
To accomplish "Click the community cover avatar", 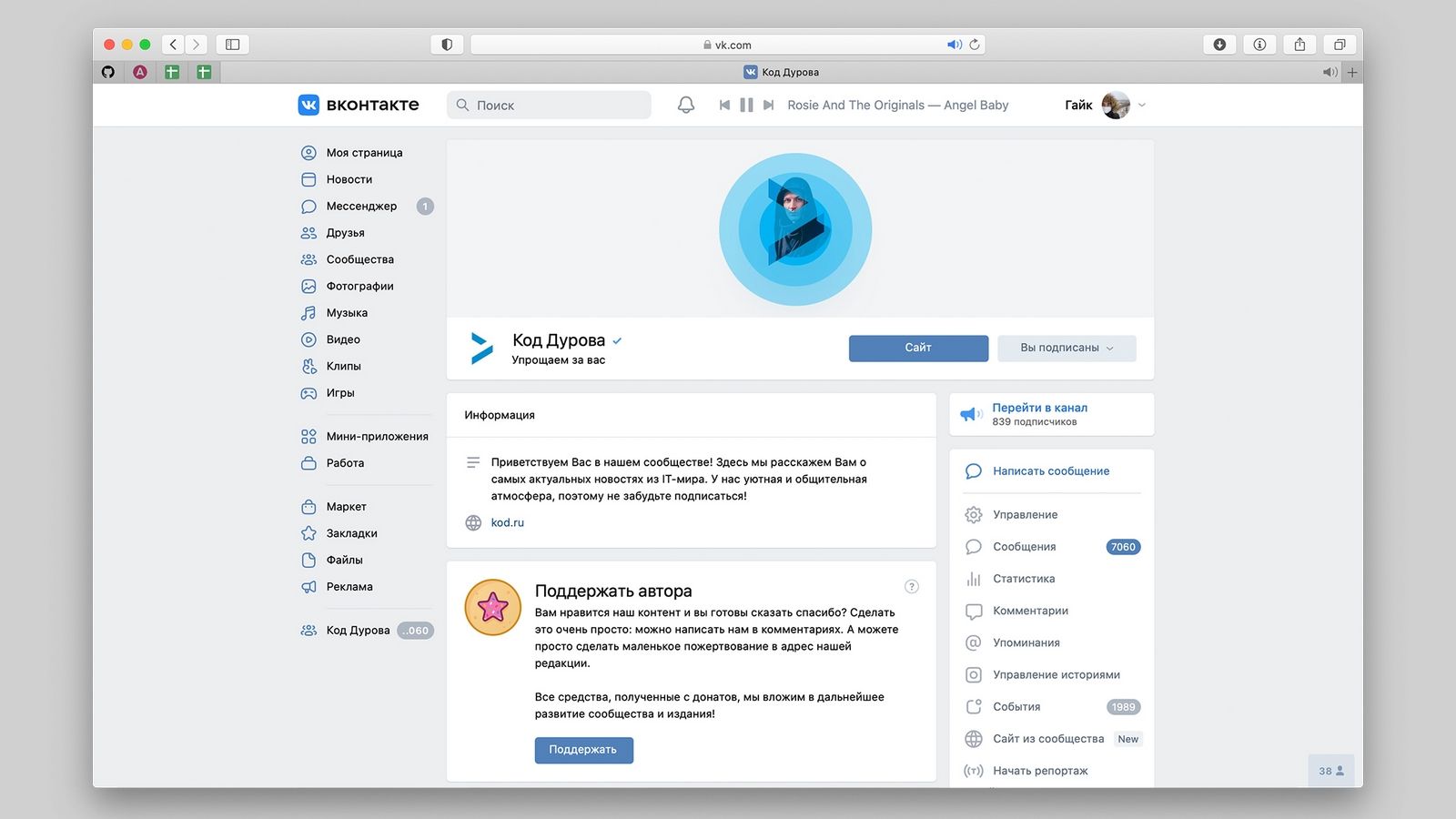I will [x=795, y=229].
